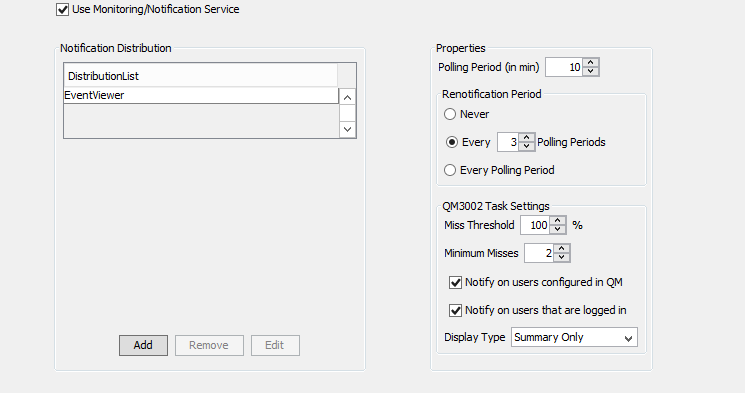The width and height of the screenshot is (745, 393).
Task: Decrease Miss Threshold with down arrow
Action: pyautogui.click(x=558, y=230)
